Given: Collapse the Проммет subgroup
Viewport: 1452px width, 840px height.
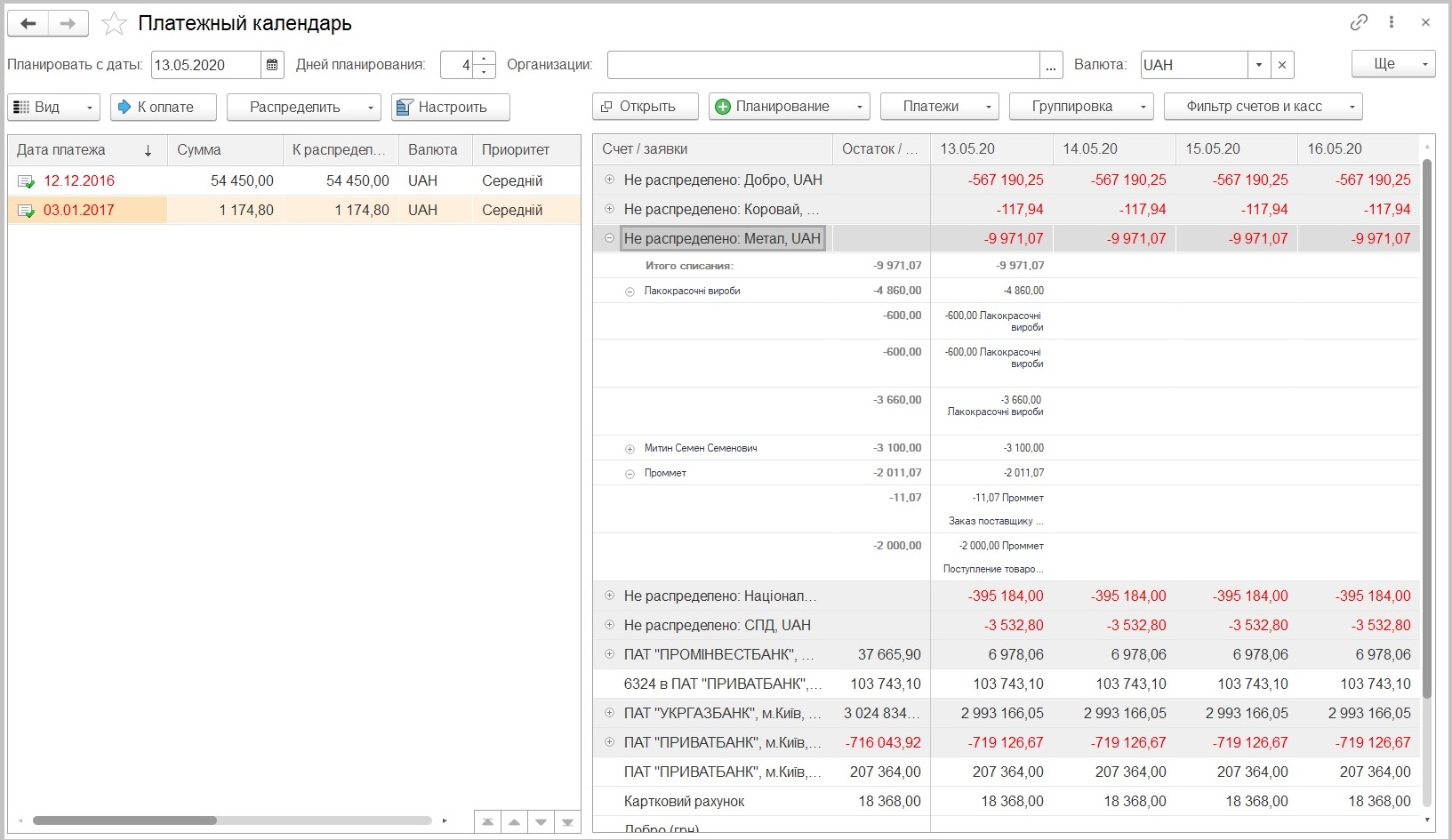Looking at the screenshot, I should (x=630, y=474).
